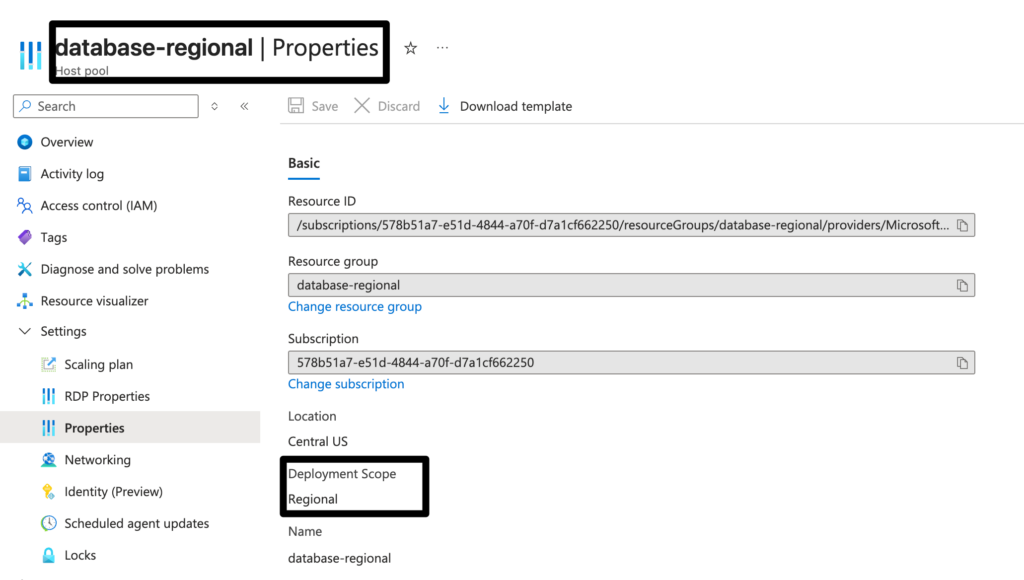
Task: Click the Change resource group link
Action: pyautogui.click(x=355, y=307)
